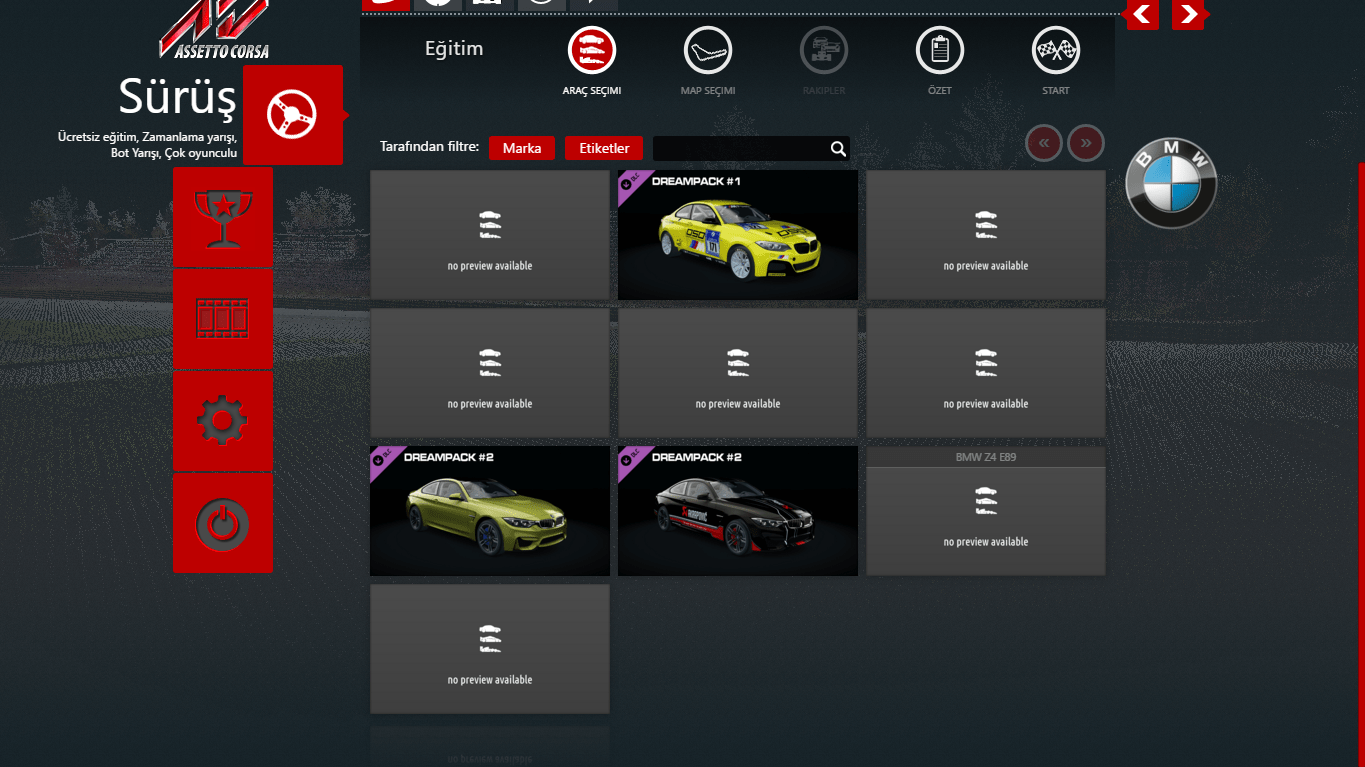Open the trophy special events tile
The image size is (1365, 767).
pos(223,217)
